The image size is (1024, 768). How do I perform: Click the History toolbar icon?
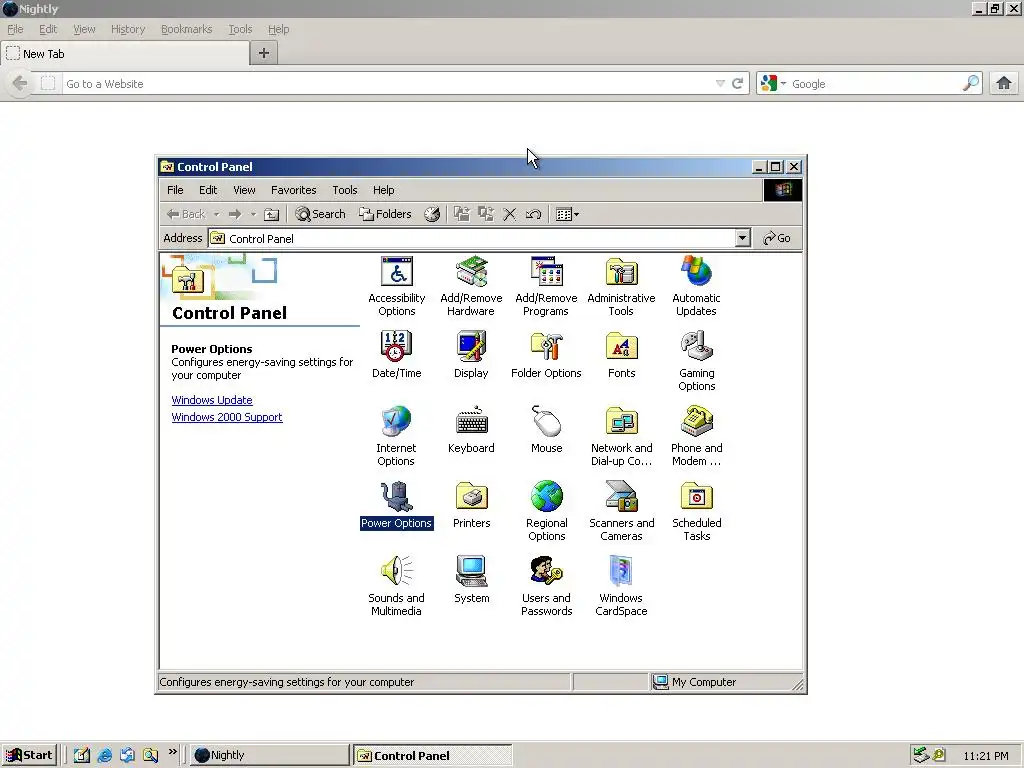tap(432, 214)
